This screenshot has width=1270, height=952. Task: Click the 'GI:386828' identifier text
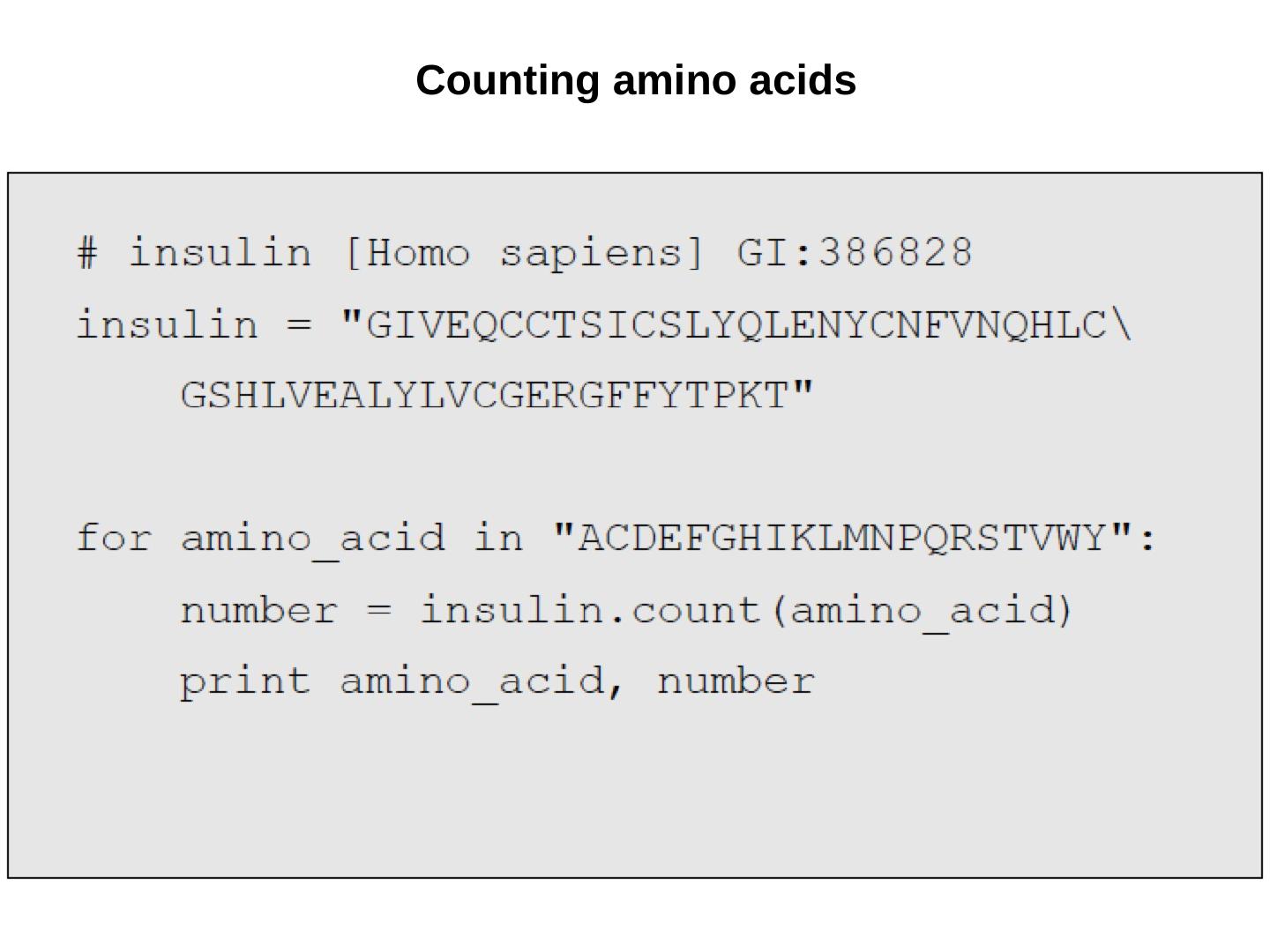coord(854,253)
